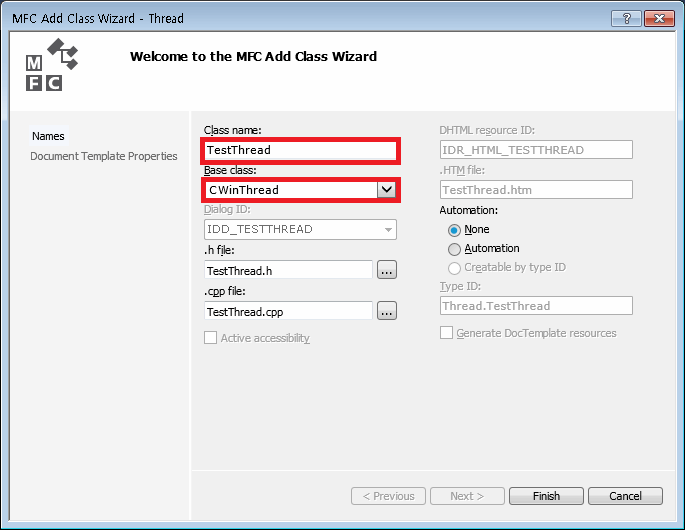
Task: Click the Previous button
Action: (x=388, y=496)
